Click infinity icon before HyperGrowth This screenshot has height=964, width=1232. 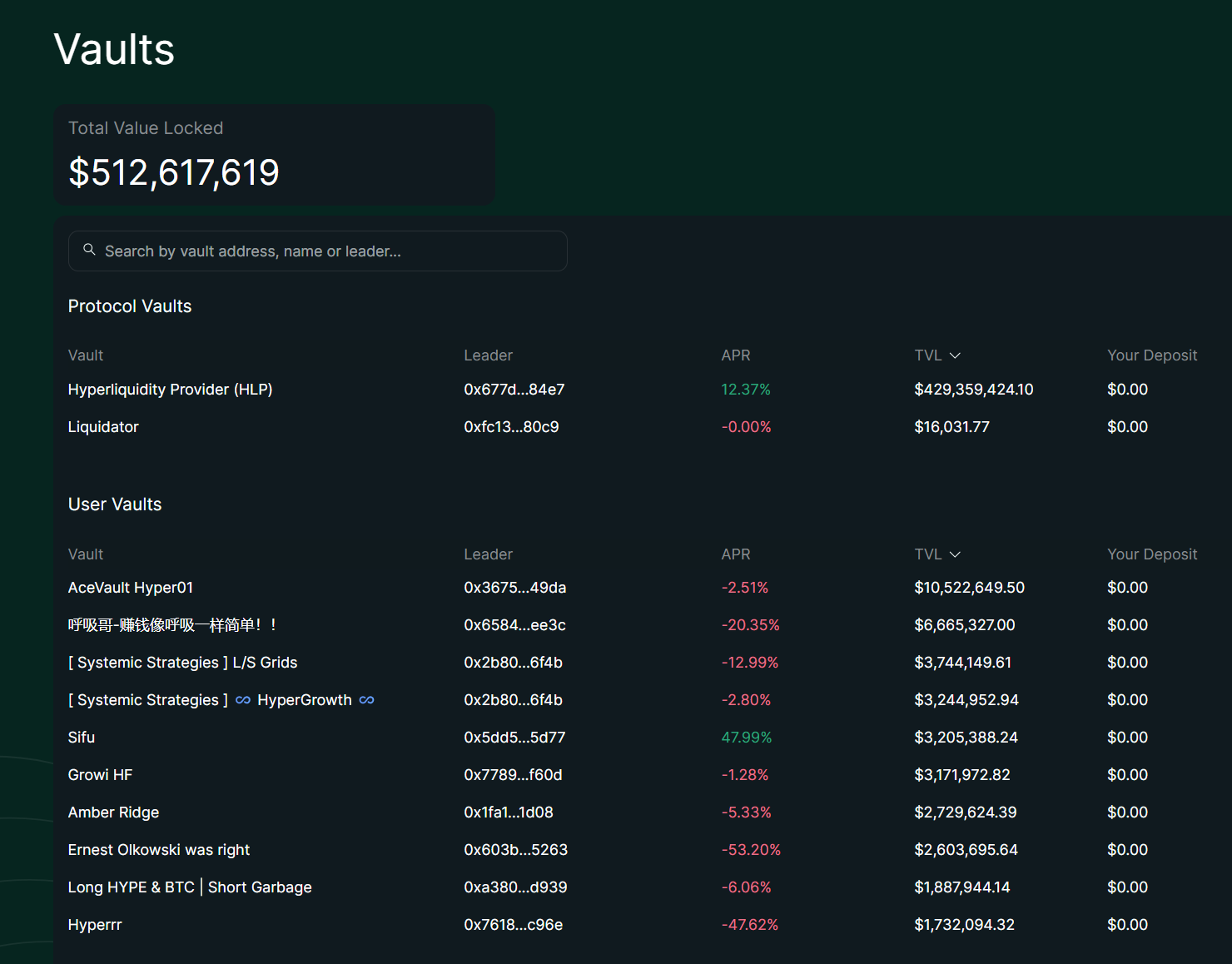243,700
